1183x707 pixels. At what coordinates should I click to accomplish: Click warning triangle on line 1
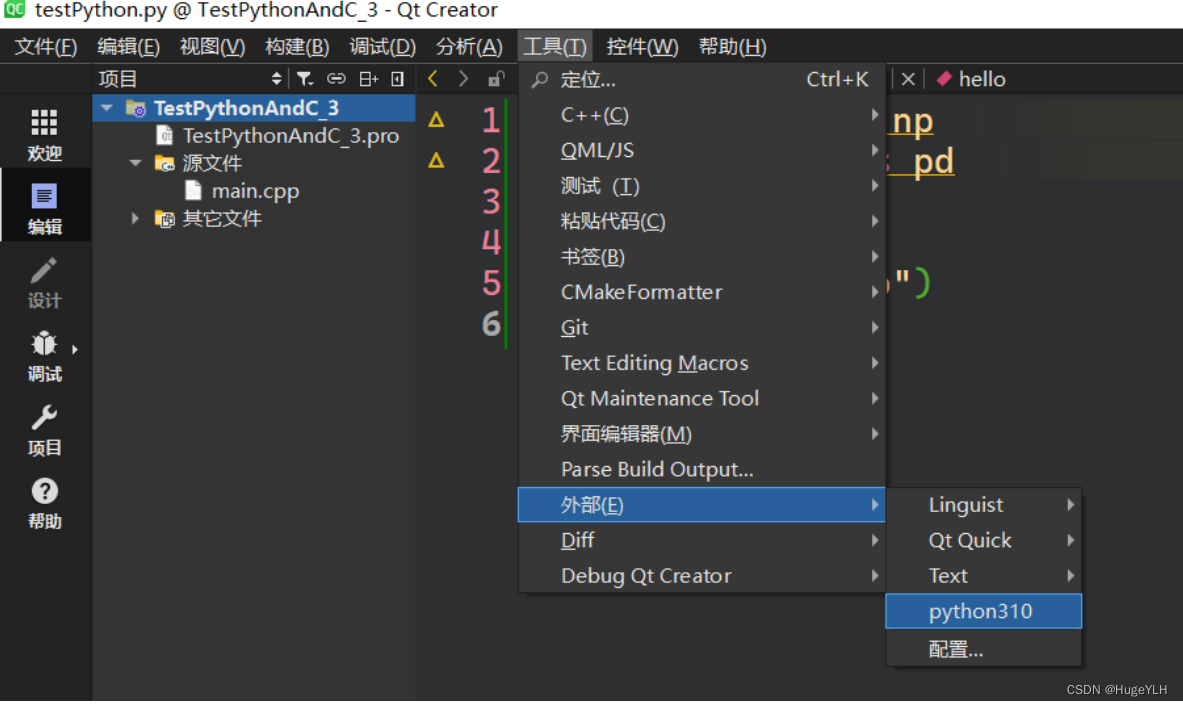click(436, 119)
